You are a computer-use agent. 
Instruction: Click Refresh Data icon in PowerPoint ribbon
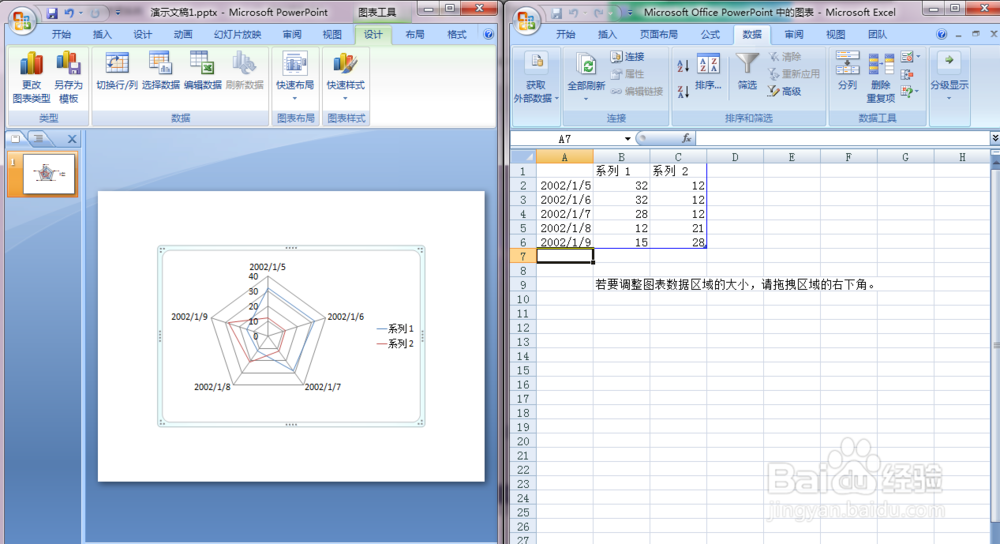point(244,71)
